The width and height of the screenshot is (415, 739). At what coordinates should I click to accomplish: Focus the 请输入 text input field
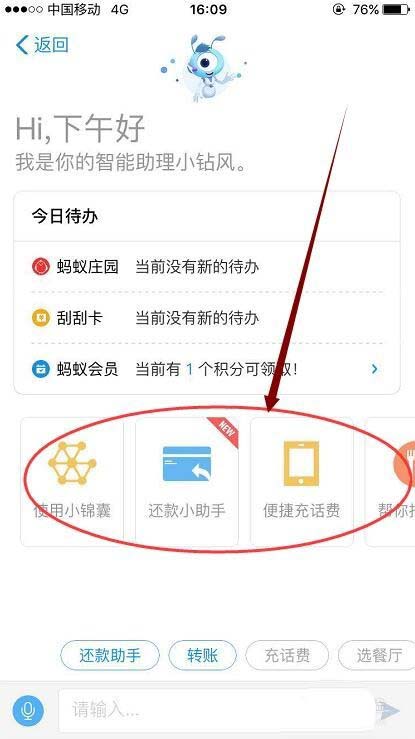click(x=217, y=710)
